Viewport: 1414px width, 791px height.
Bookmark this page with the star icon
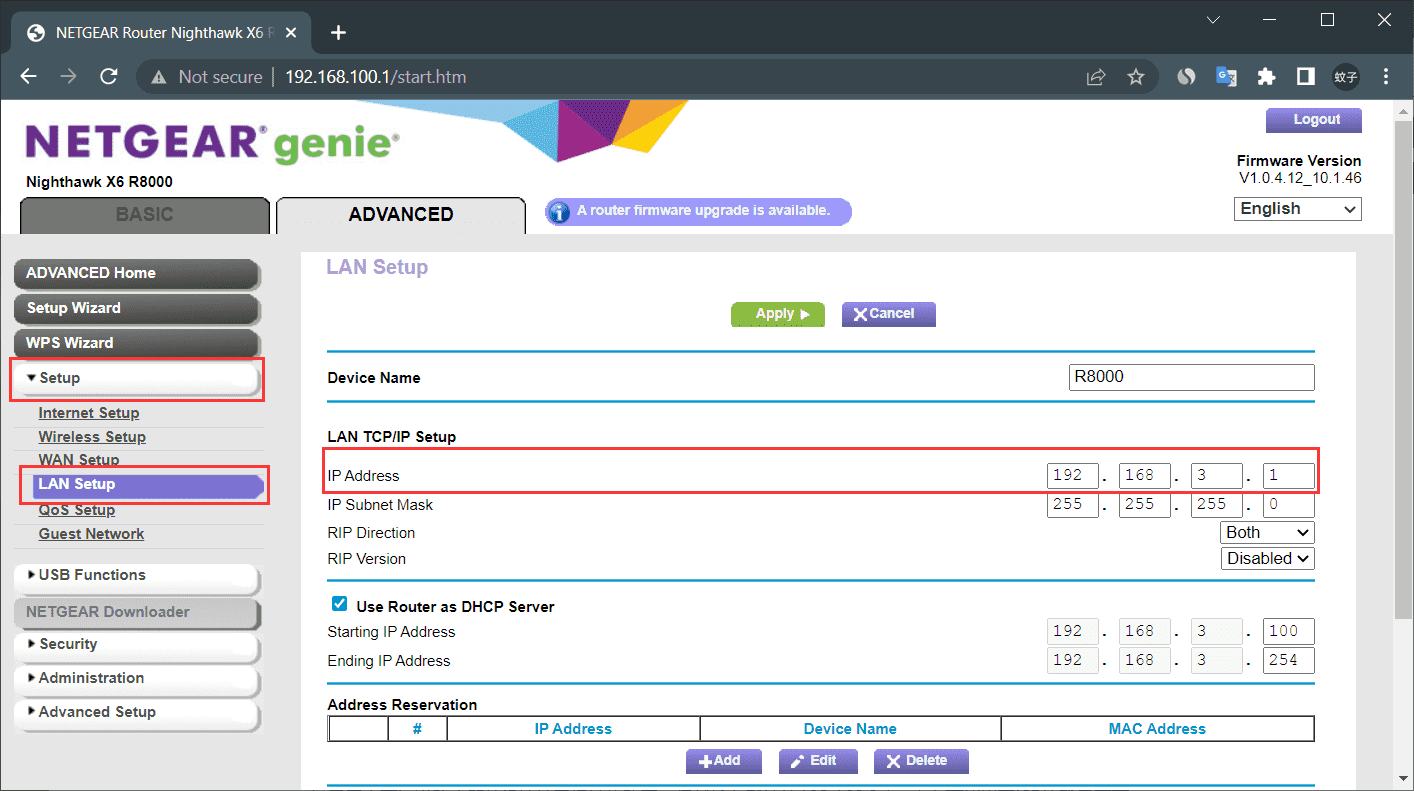tap(1136, 77)
